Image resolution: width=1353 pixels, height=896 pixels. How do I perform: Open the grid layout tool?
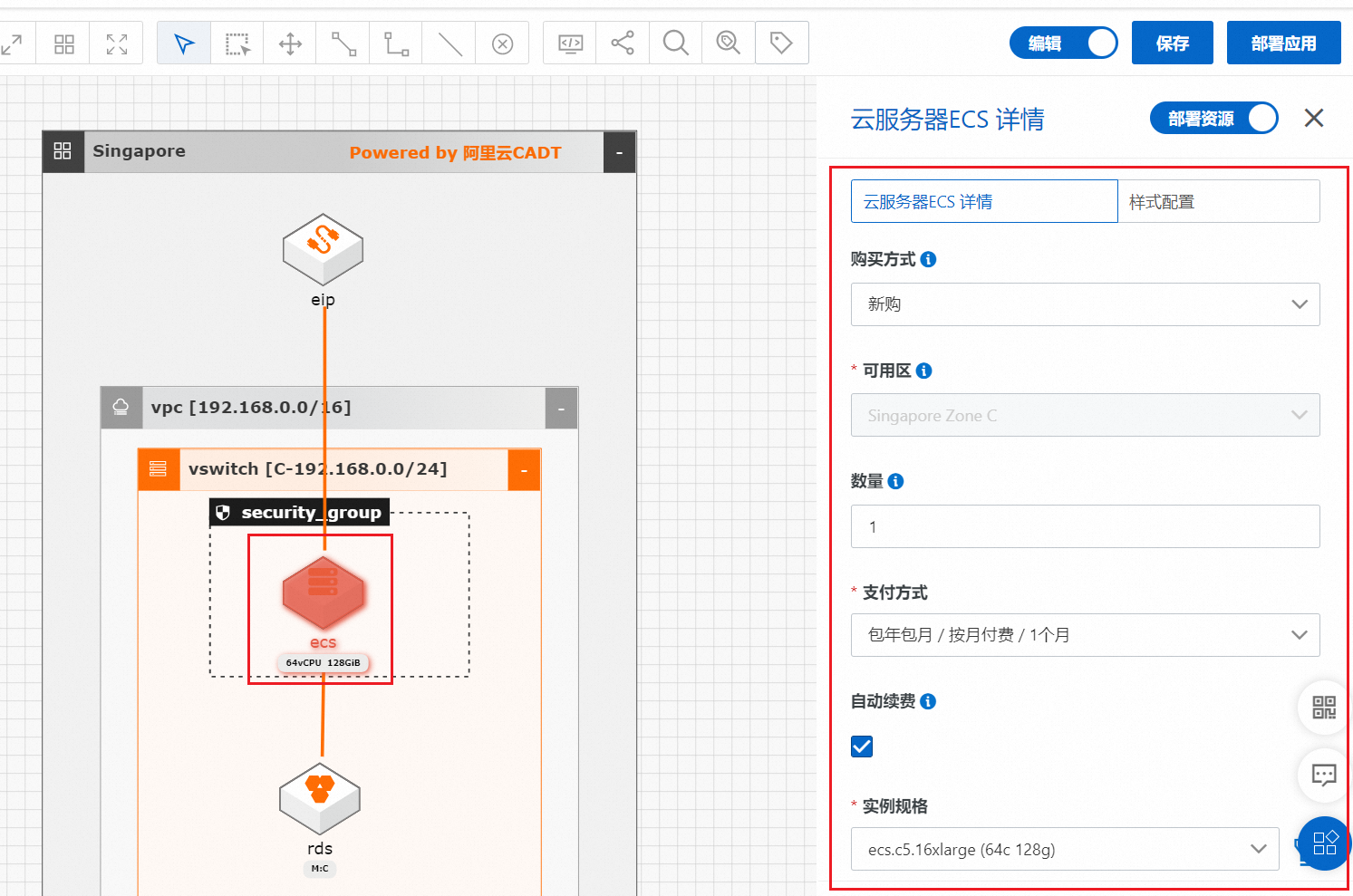click(x=63, y=43)
